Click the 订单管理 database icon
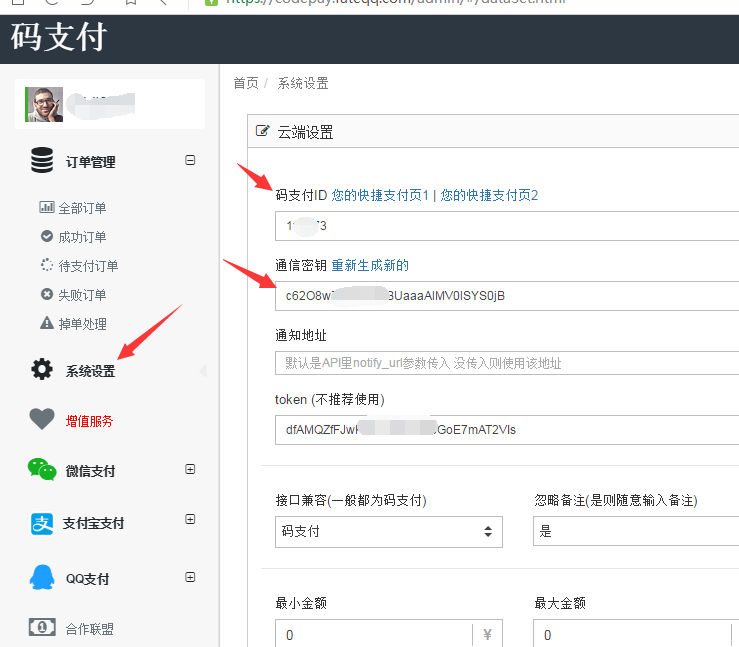739x647 pixels. point(42,160)
